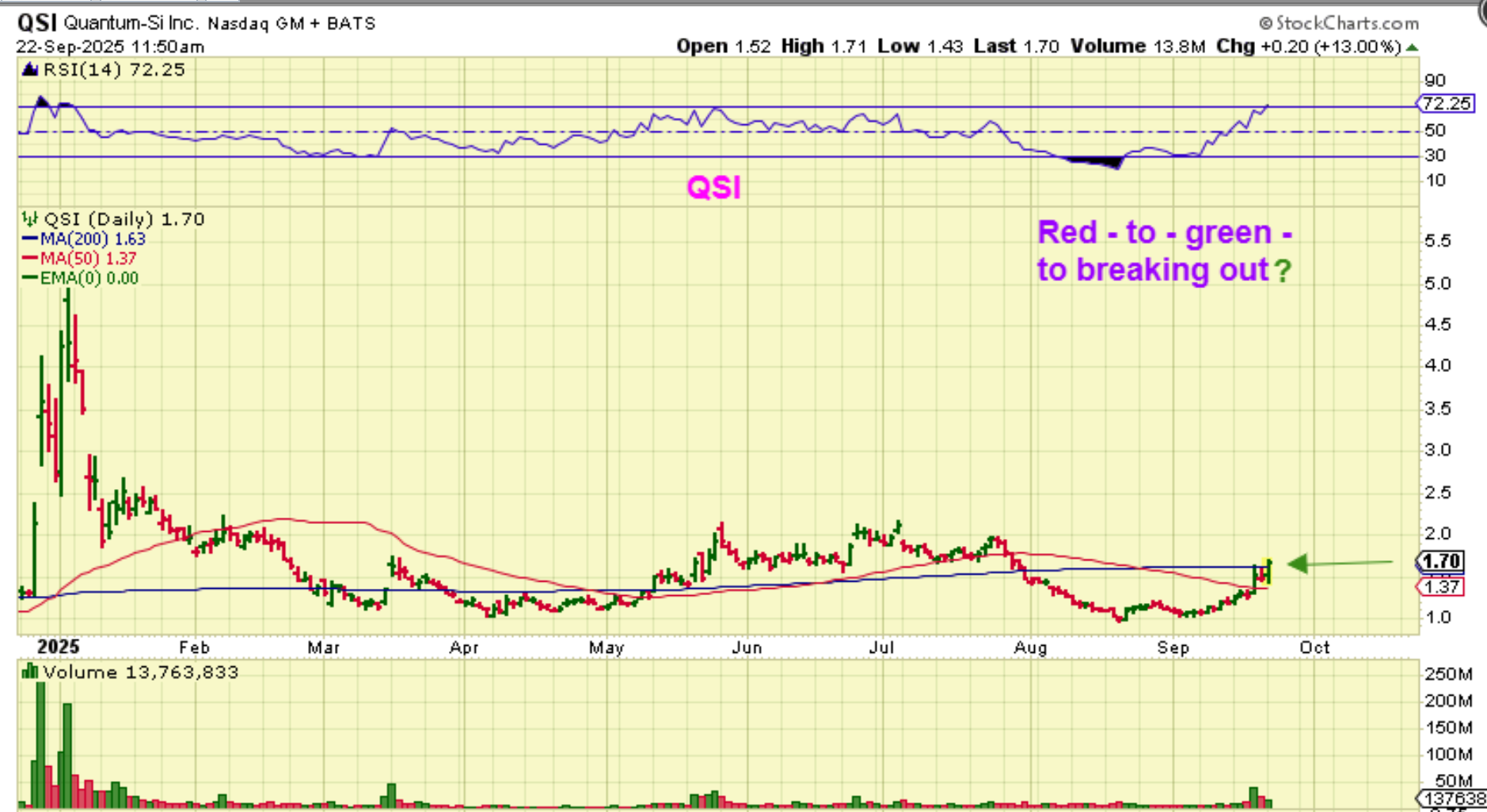The width and height of the screenshot is (1487, 812).
Task: Click the 'Red - to - green -' annotation text
Action: click(1165, 233)
